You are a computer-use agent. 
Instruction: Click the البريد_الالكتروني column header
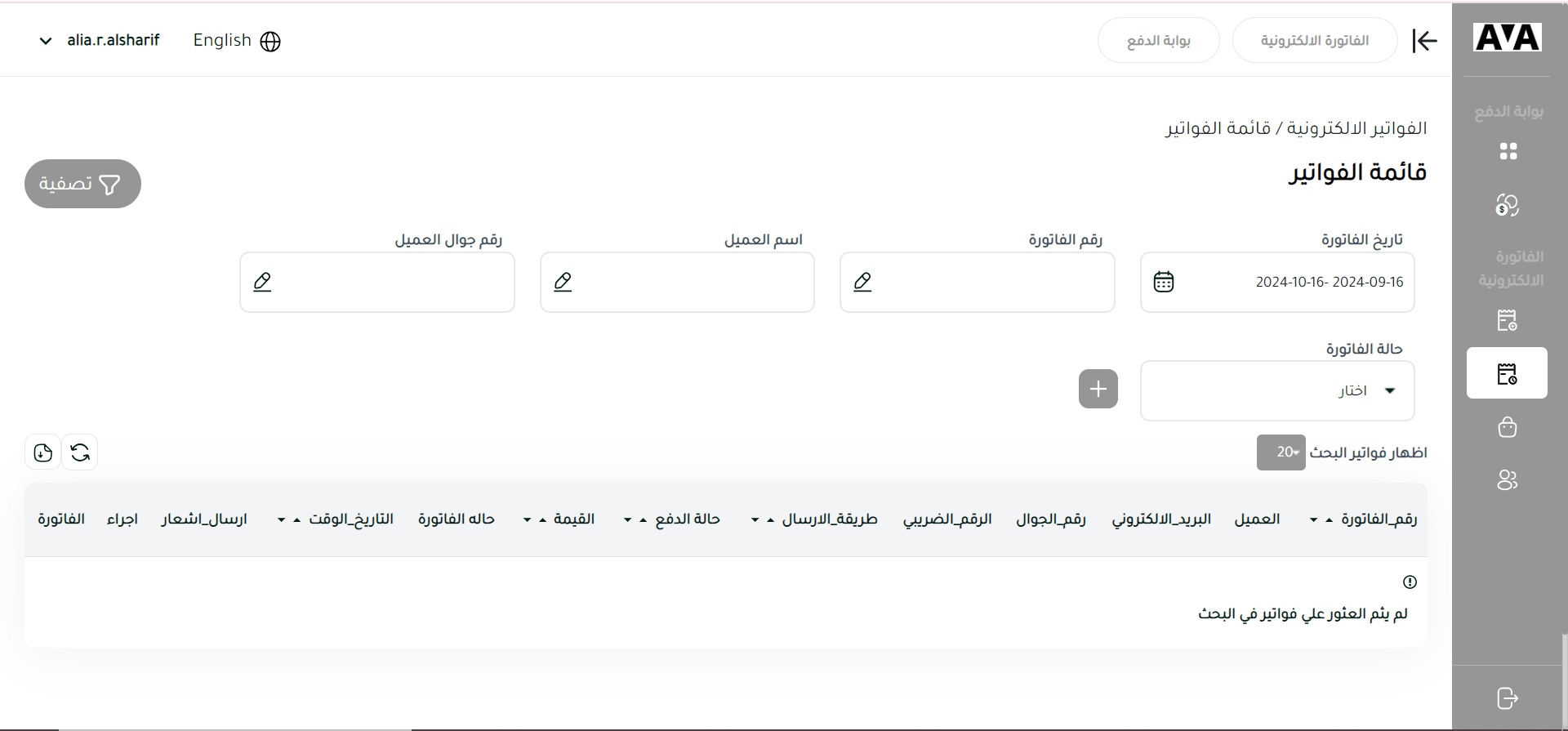1161,519
